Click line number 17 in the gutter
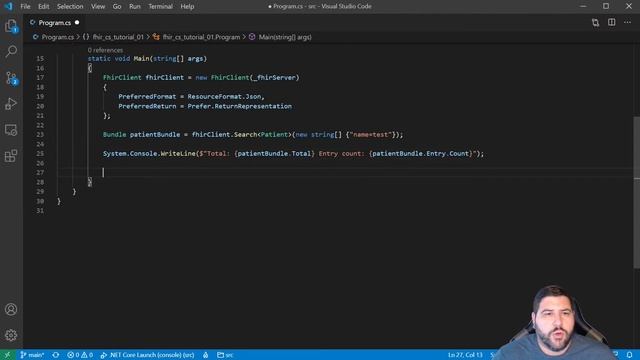The image size is (640, 360). coord(40,77)
